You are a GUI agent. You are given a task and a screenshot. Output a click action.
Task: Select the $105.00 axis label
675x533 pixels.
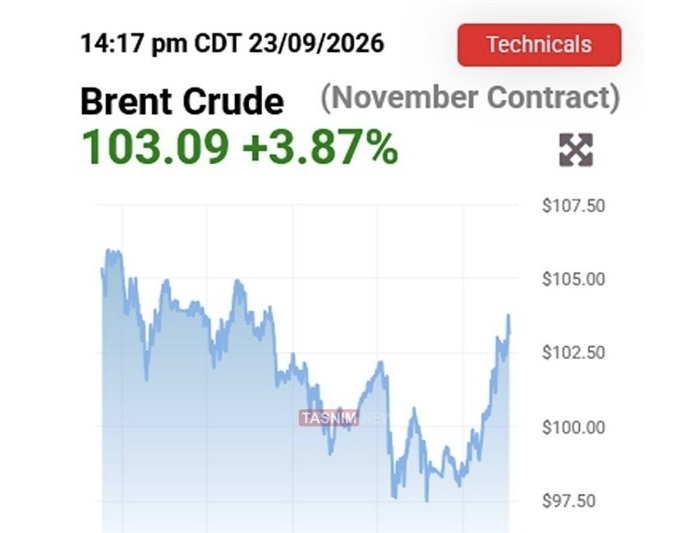point(573,279)
